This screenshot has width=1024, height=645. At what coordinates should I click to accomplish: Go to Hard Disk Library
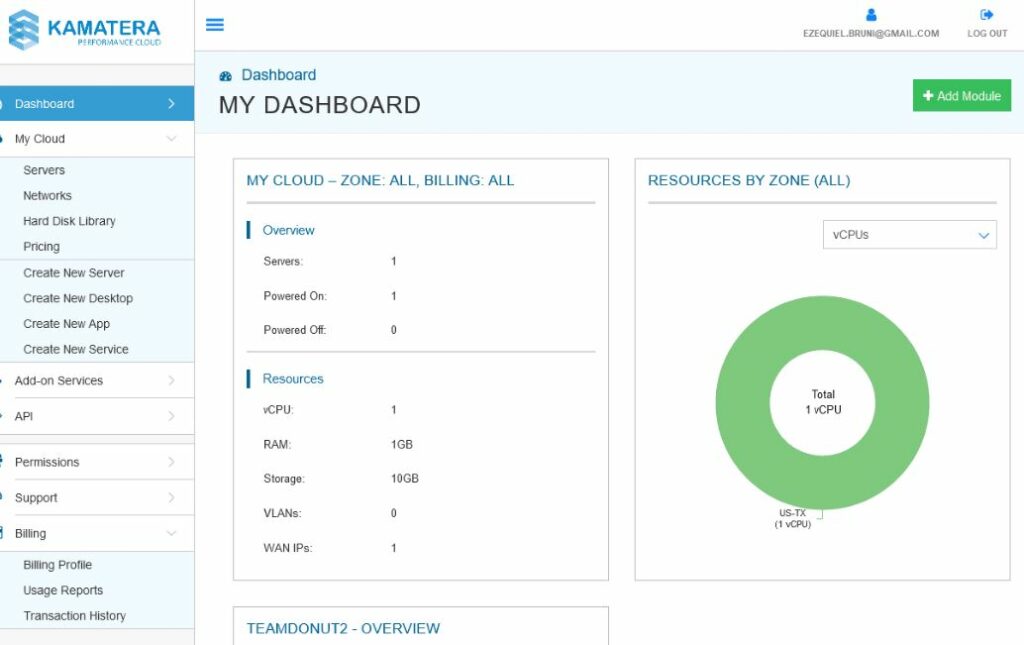pyautogui.click(x=69, y=221)
